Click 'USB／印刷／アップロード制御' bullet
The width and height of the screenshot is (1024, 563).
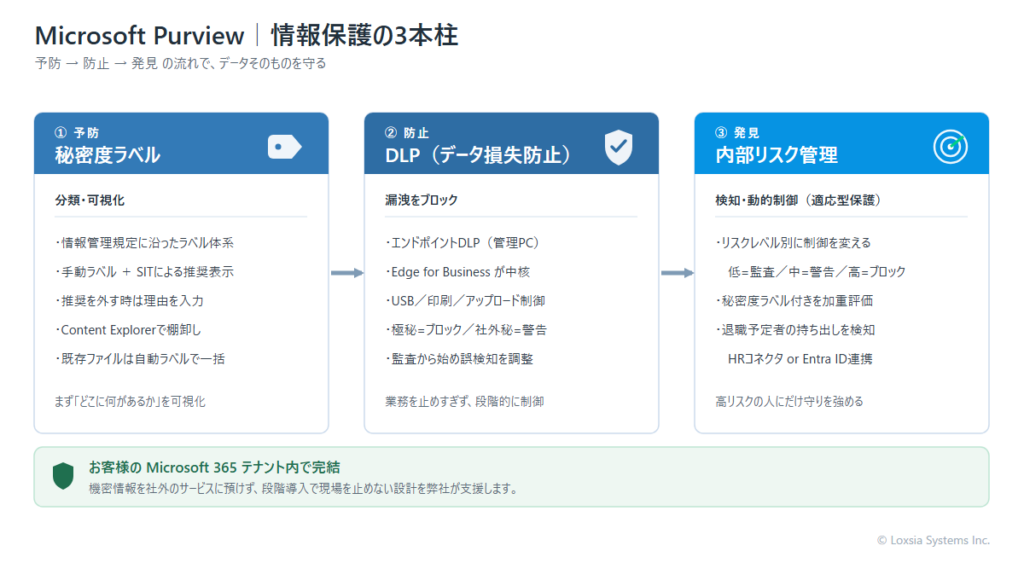pyautogui.click(x=464, y=300)
